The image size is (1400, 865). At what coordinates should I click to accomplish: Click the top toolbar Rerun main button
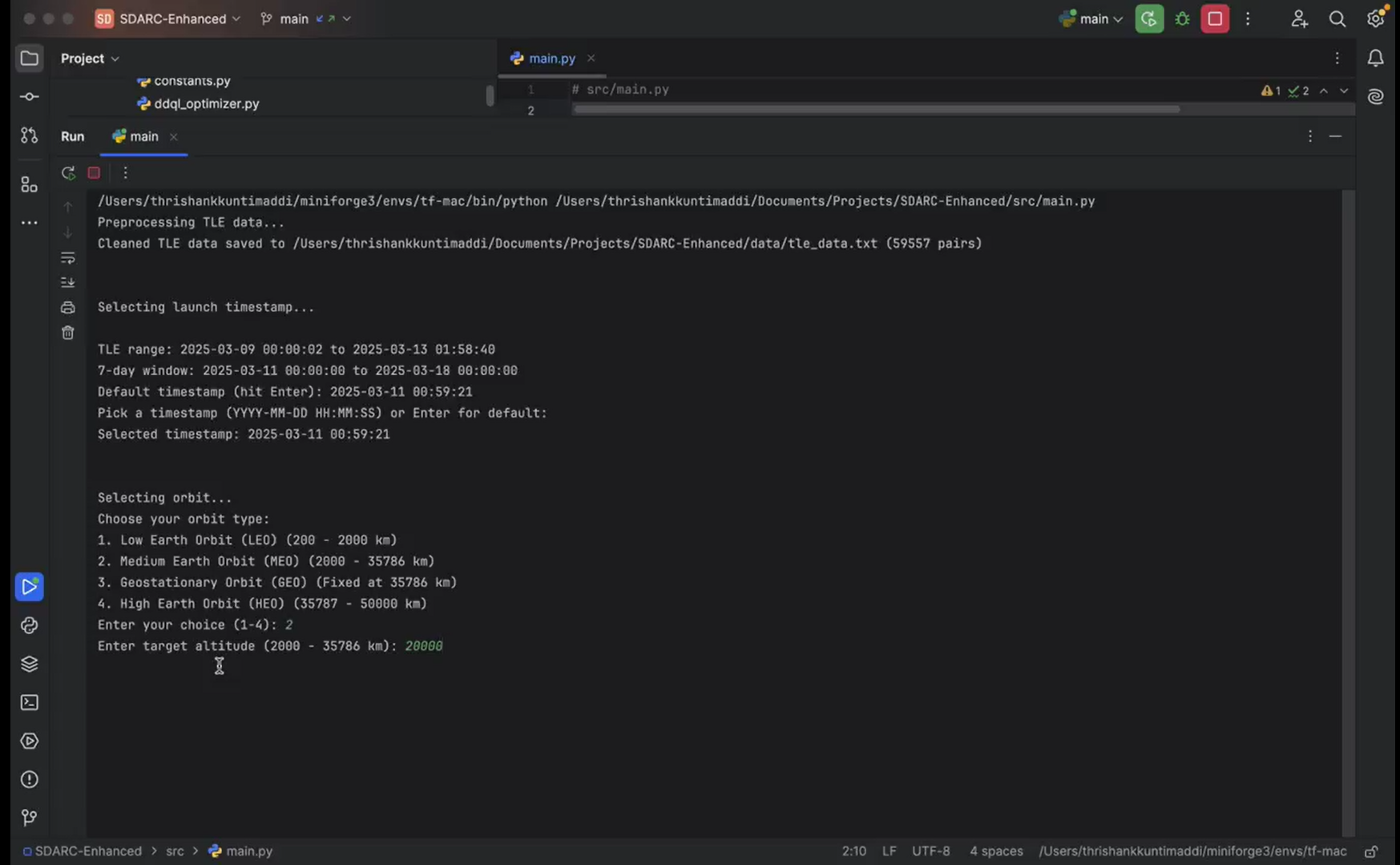point(1149,18)
